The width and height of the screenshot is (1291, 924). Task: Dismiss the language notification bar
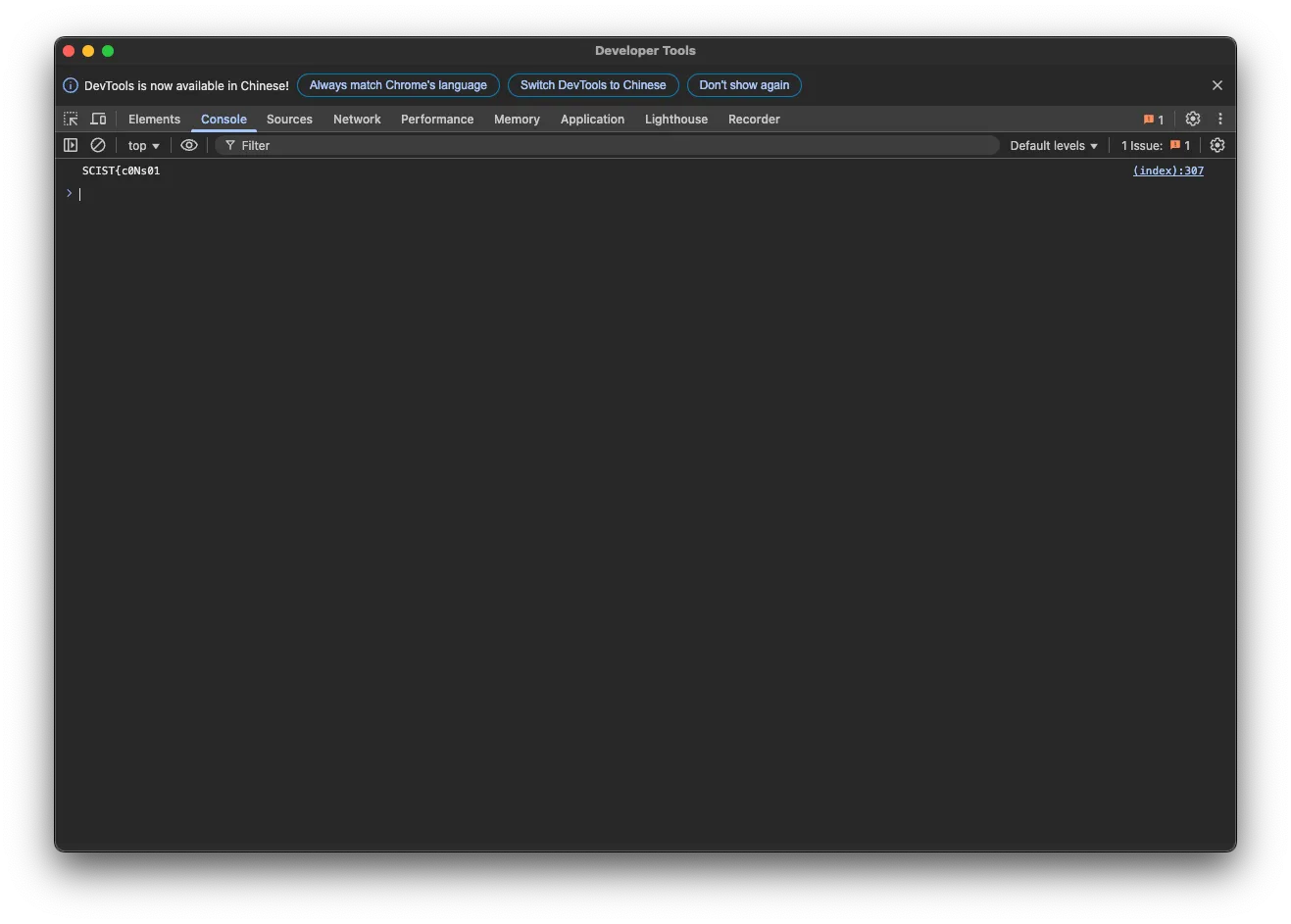pos(1217,85)
